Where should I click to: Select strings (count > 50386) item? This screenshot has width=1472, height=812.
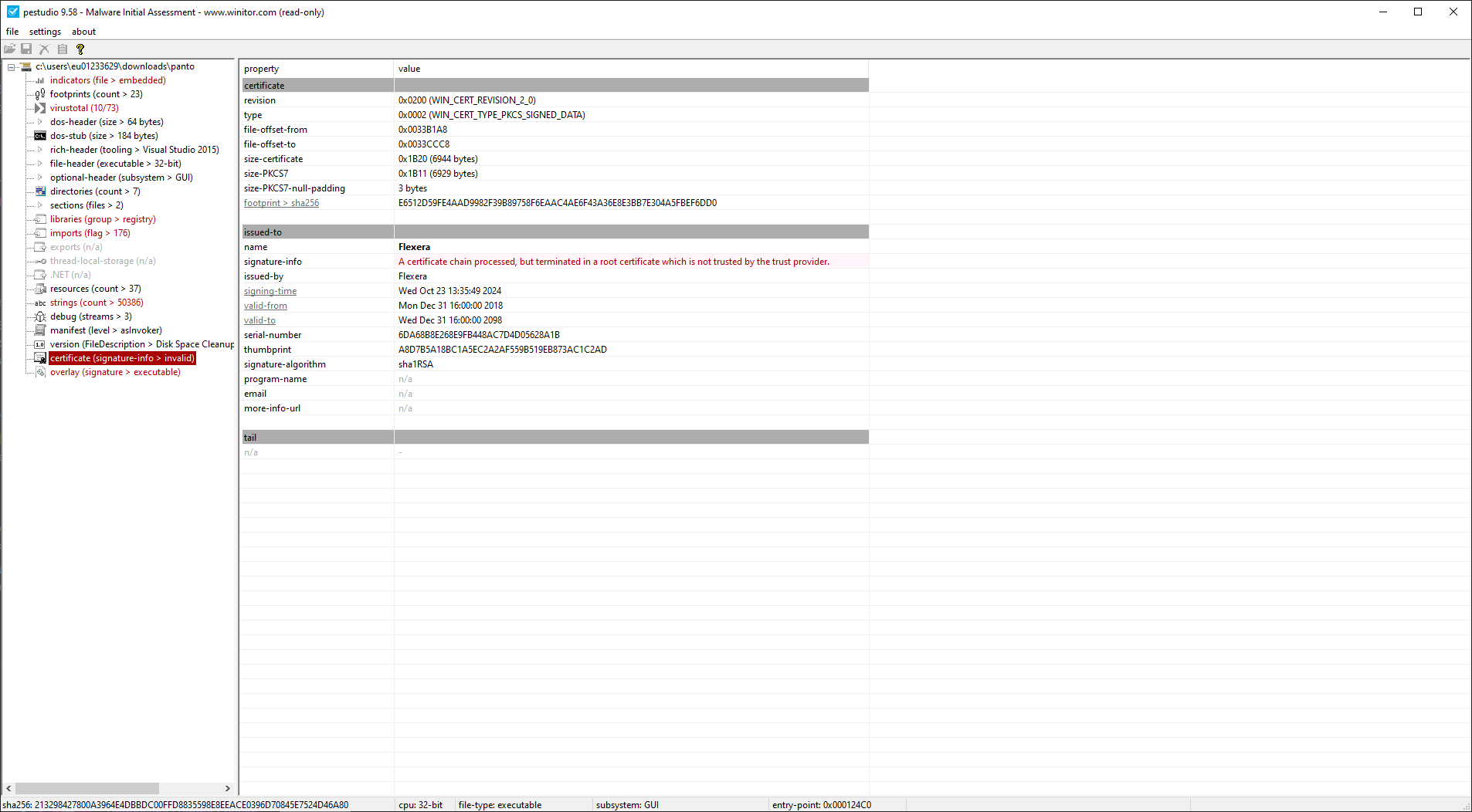point(97,303)
